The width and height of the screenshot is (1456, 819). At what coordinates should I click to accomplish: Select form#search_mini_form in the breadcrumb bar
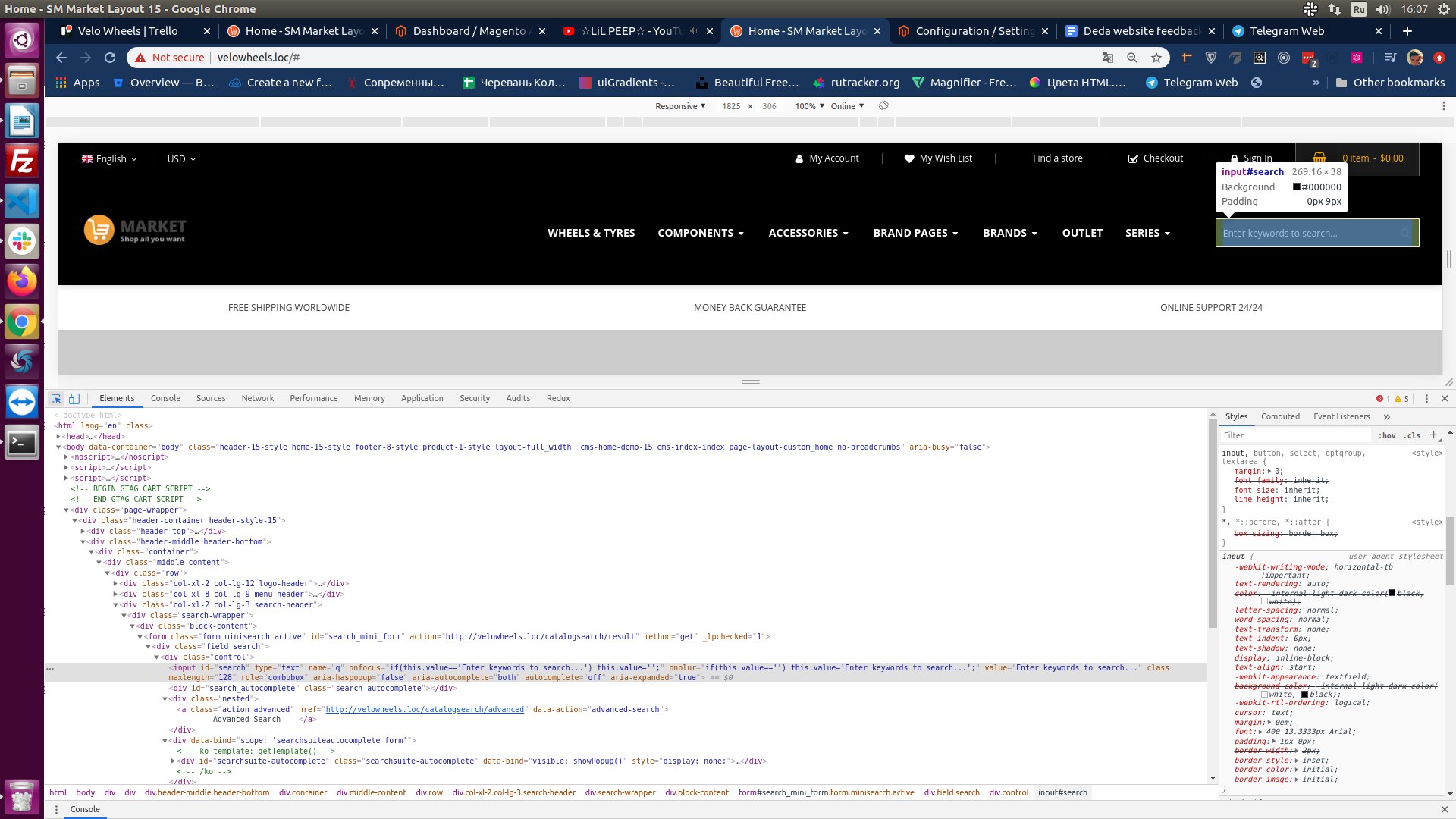click(x=826, y=792)
